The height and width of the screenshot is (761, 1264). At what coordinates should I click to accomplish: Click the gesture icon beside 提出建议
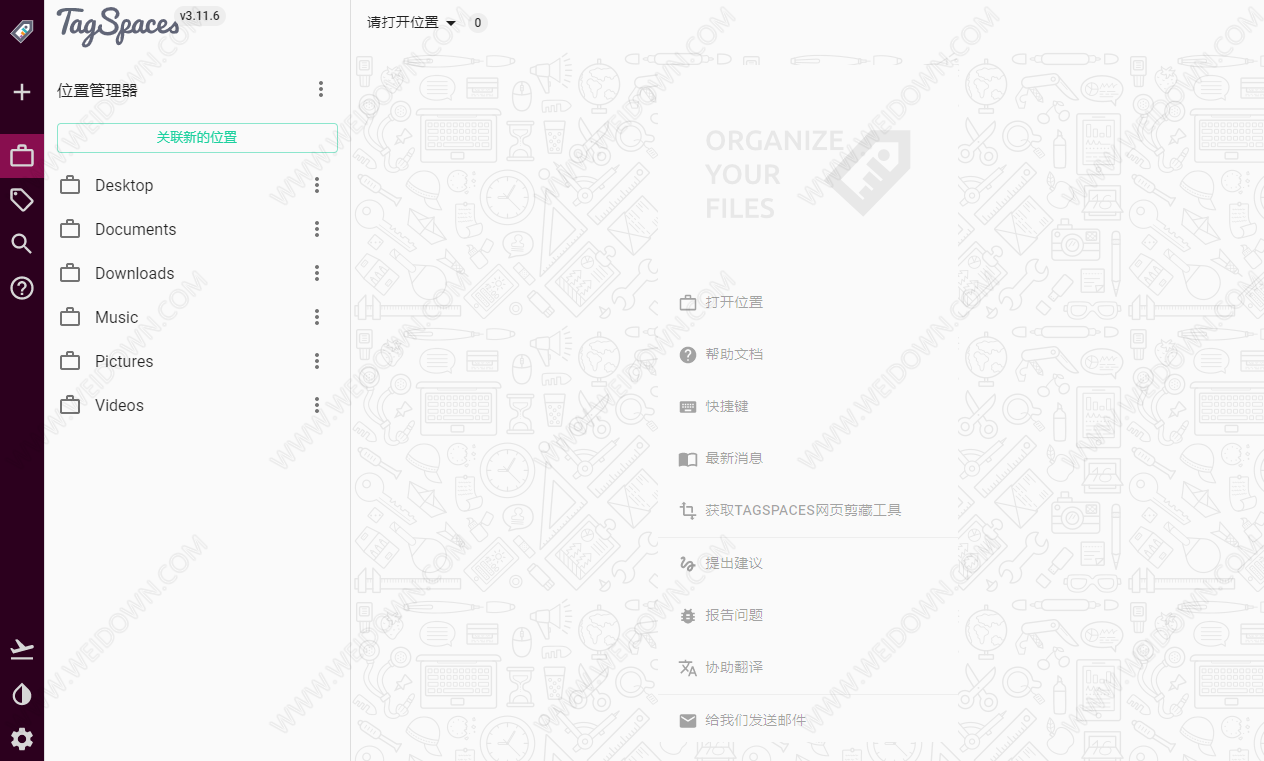click(688, 563)
